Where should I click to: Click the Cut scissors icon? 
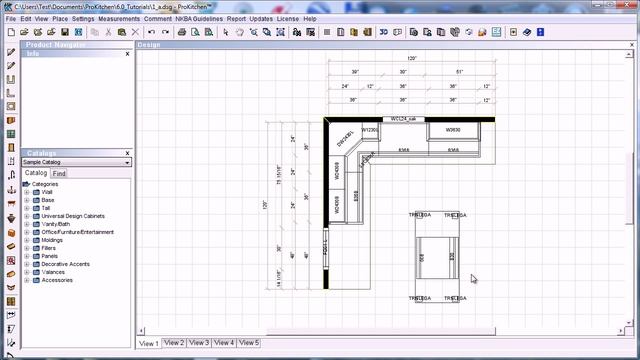[x=108, y=32]
